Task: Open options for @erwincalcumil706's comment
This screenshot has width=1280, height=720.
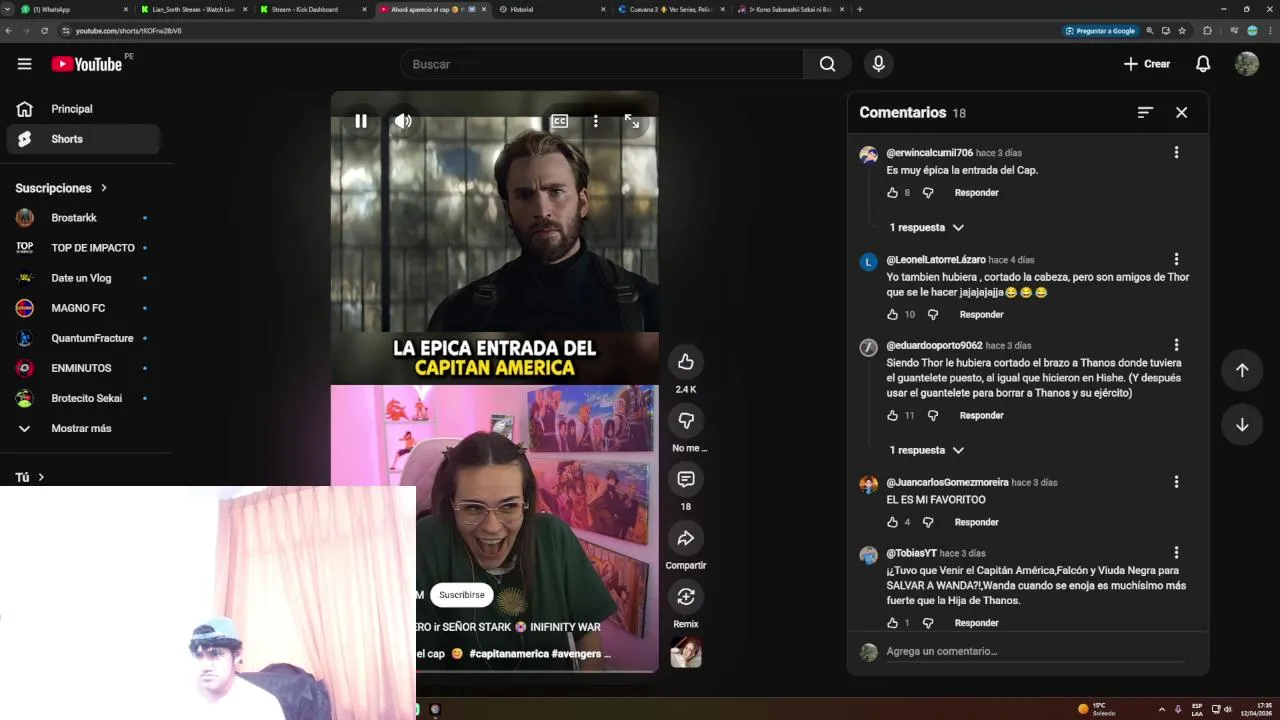Action: click(1176, 152)
